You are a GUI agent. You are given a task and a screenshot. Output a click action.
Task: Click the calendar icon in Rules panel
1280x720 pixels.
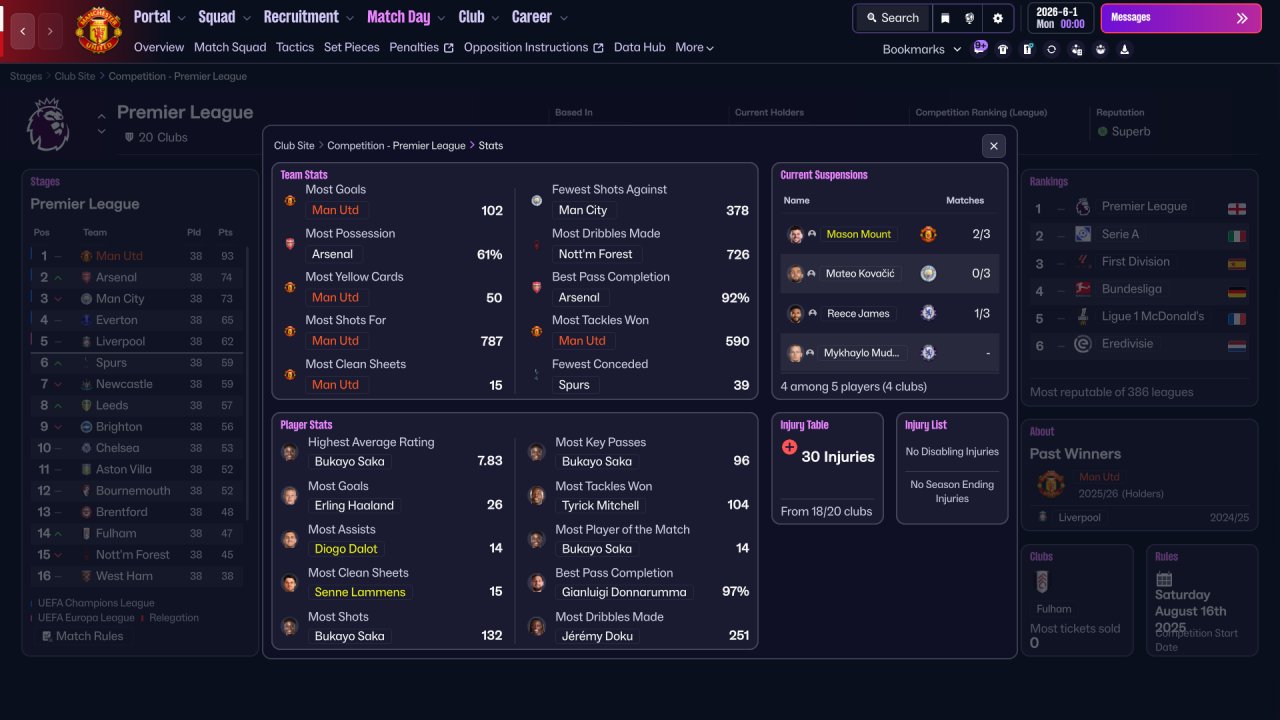click(1164, 579)
